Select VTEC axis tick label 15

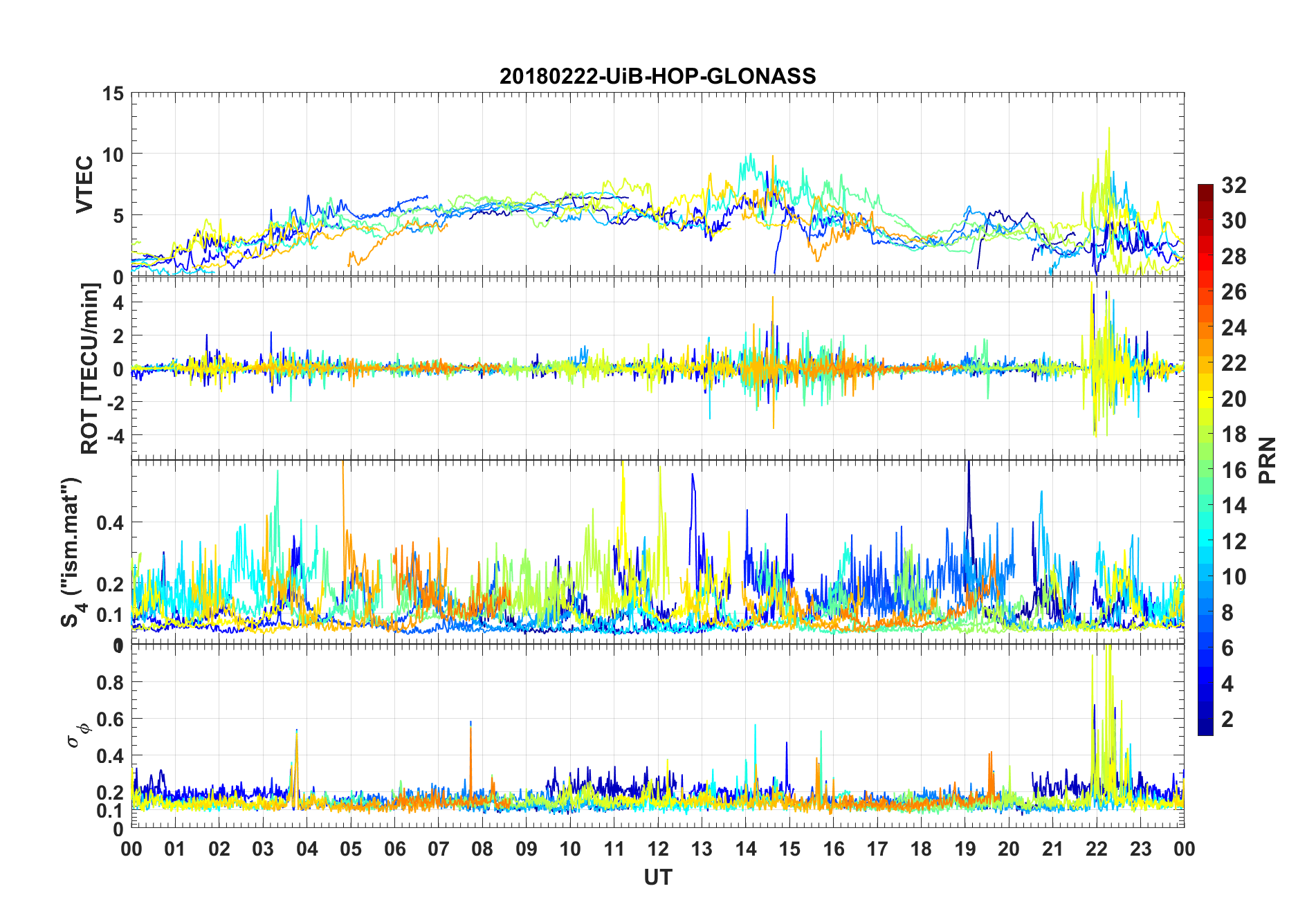[x=113, y=93]
